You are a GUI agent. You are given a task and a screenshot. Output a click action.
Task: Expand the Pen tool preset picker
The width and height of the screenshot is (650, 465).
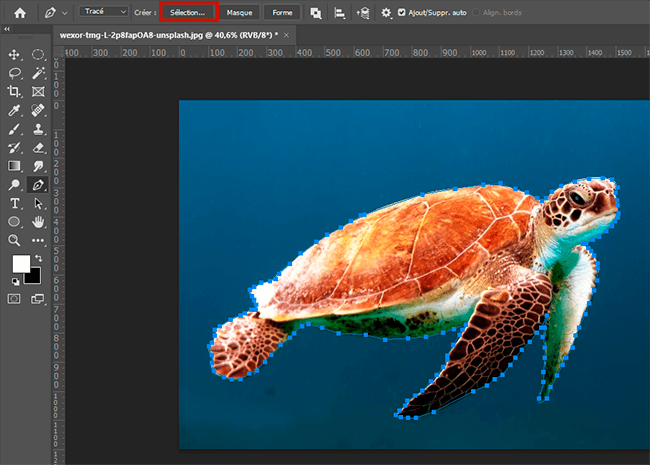coord(64,13)
